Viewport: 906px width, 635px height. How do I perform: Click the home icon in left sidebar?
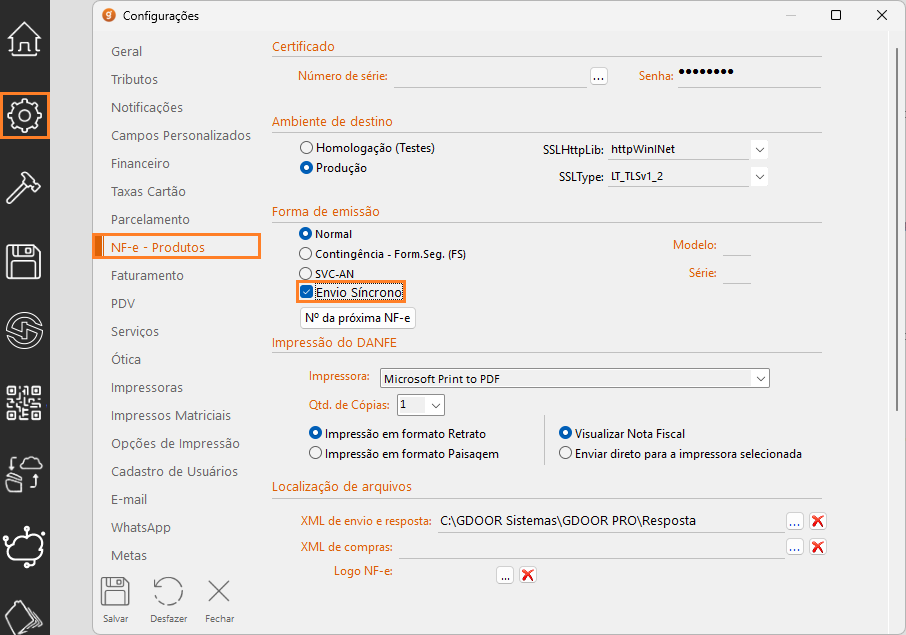(x=24, y=41)
